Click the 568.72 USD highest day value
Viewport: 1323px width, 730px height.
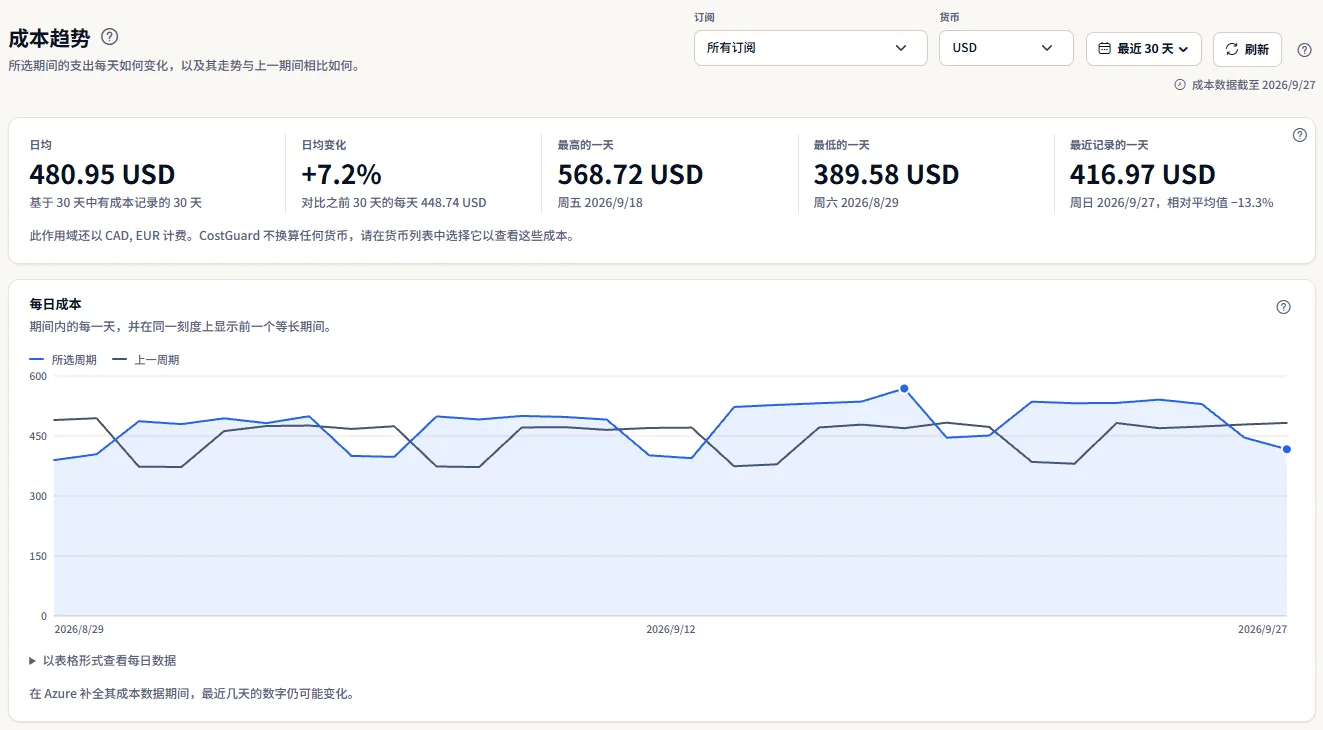coord(630,175)
